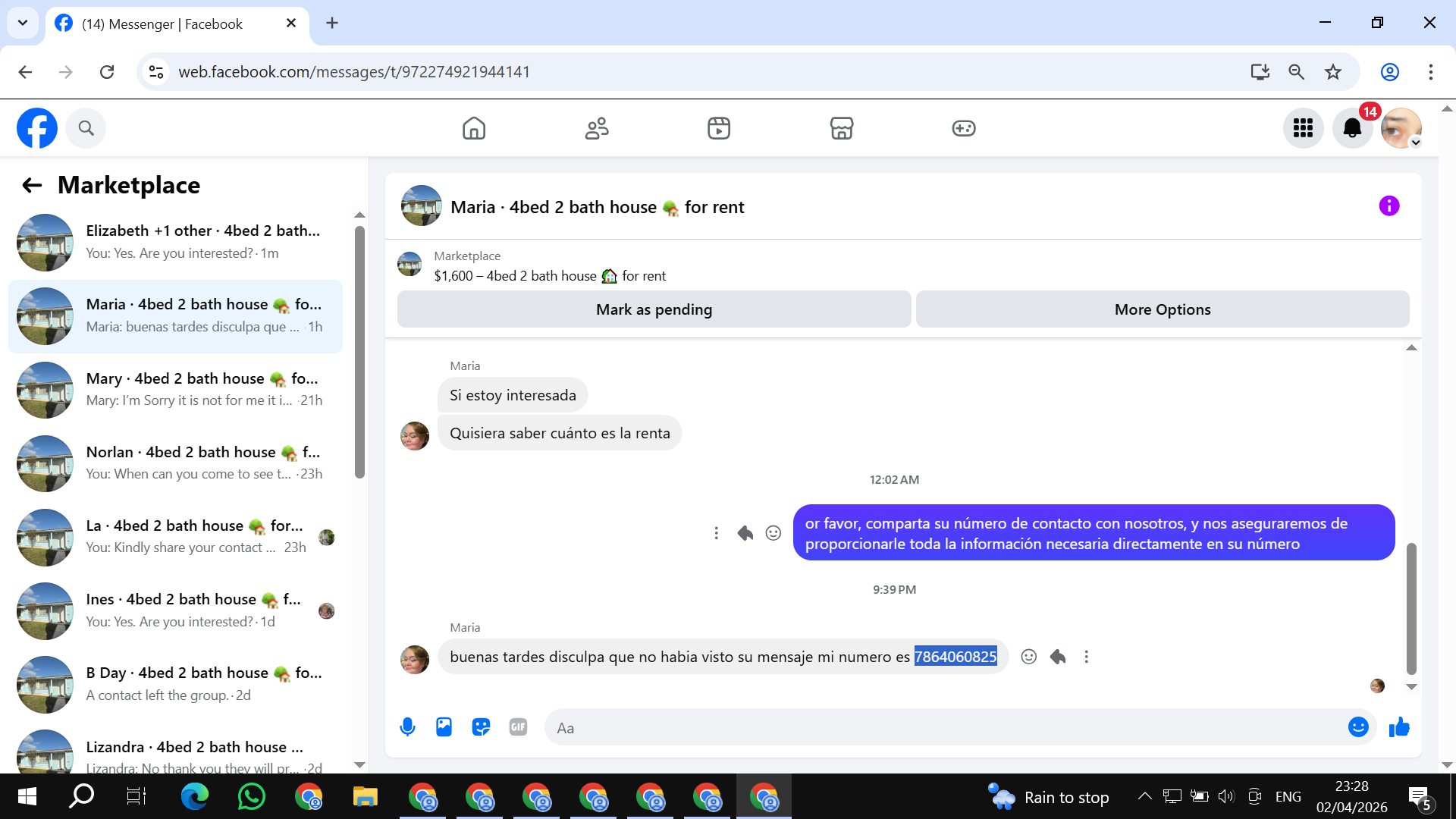Attach a file with the photo icon

point(444,727)
